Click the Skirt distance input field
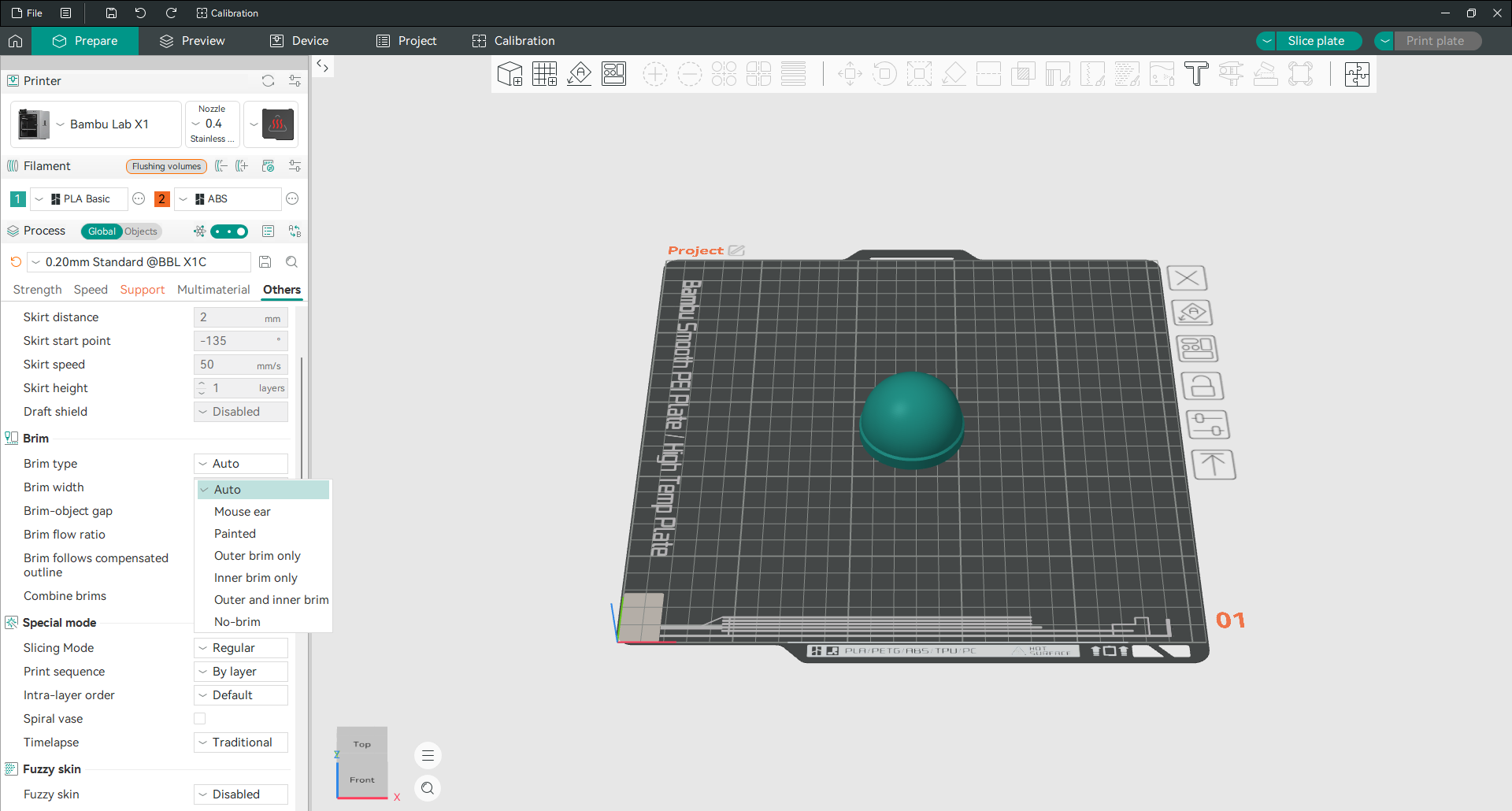The width and height of the screenshot is (1512, 811). point(241,317)
